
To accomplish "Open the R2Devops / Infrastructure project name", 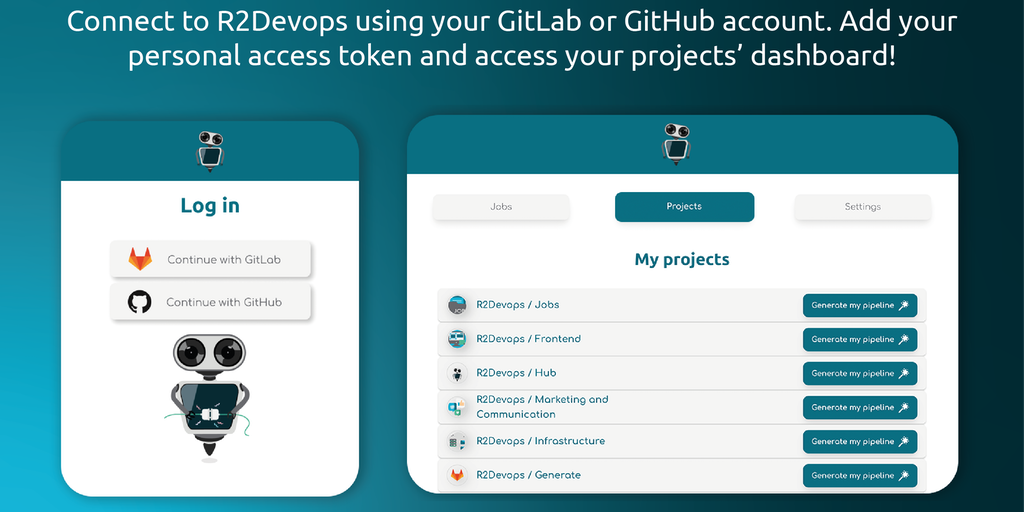I will point(541,441).
